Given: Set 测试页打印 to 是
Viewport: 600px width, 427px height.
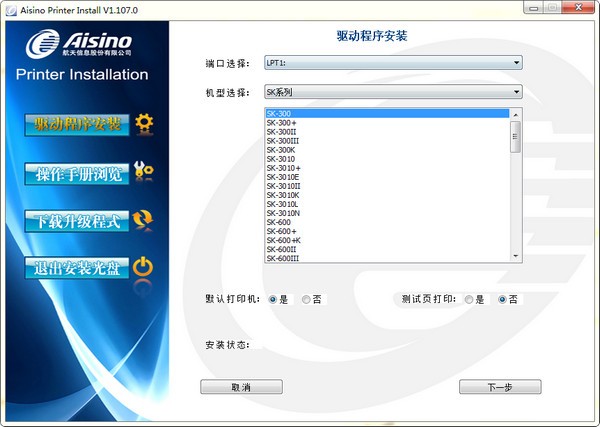Looking at the screenshot, I should (x=469, y=300).
